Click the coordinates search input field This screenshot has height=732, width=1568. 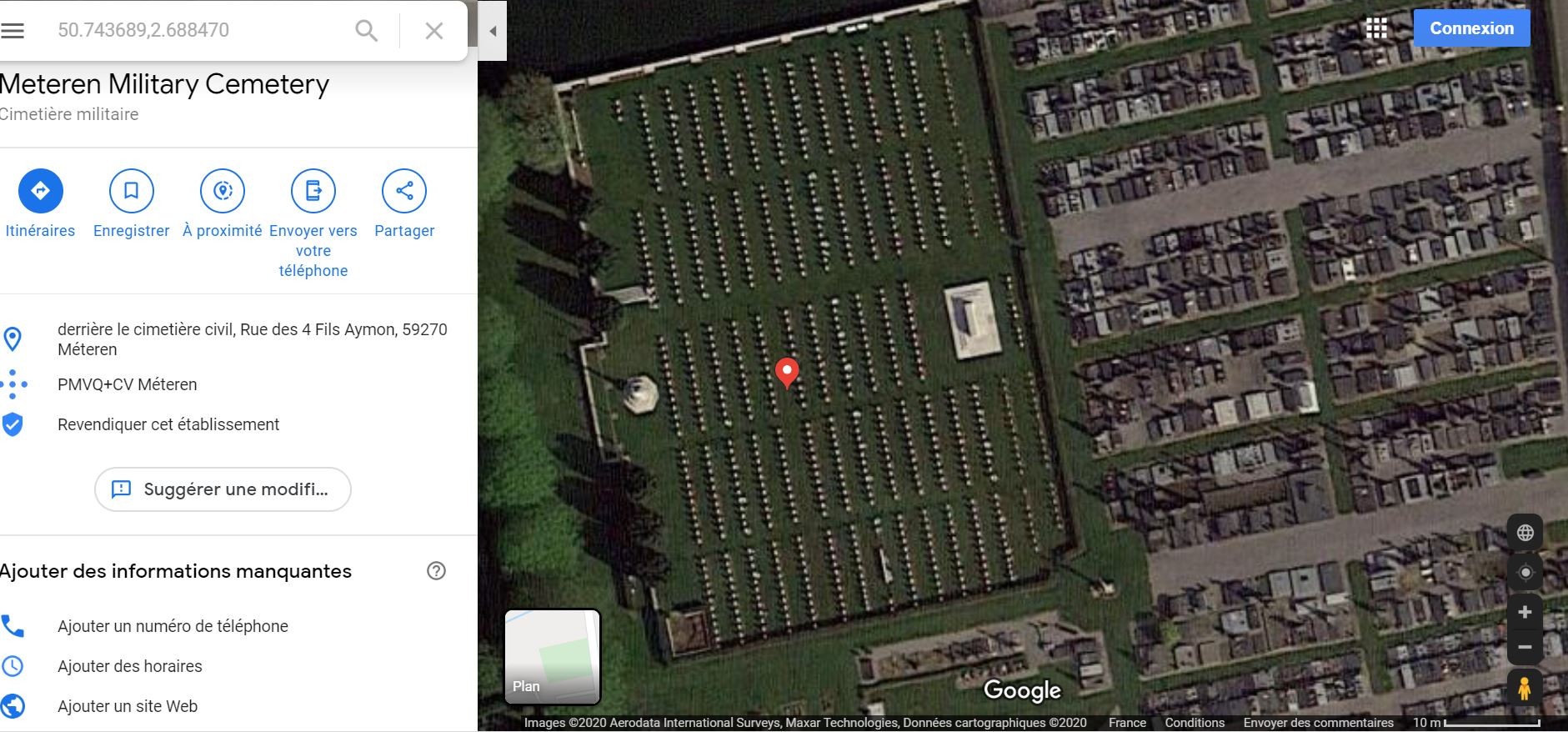(200, 31)
